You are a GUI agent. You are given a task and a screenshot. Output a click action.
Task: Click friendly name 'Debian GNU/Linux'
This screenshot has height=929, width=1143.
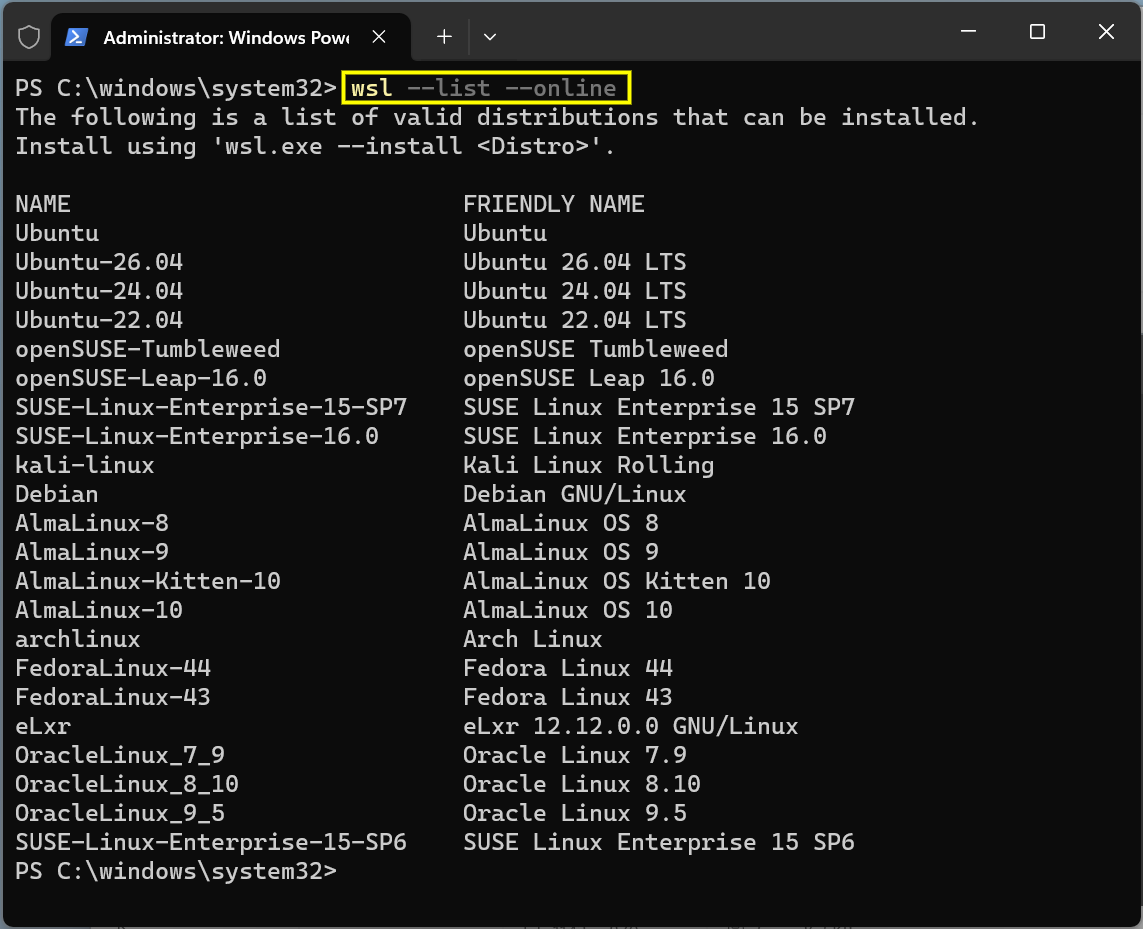click(574, 494)
